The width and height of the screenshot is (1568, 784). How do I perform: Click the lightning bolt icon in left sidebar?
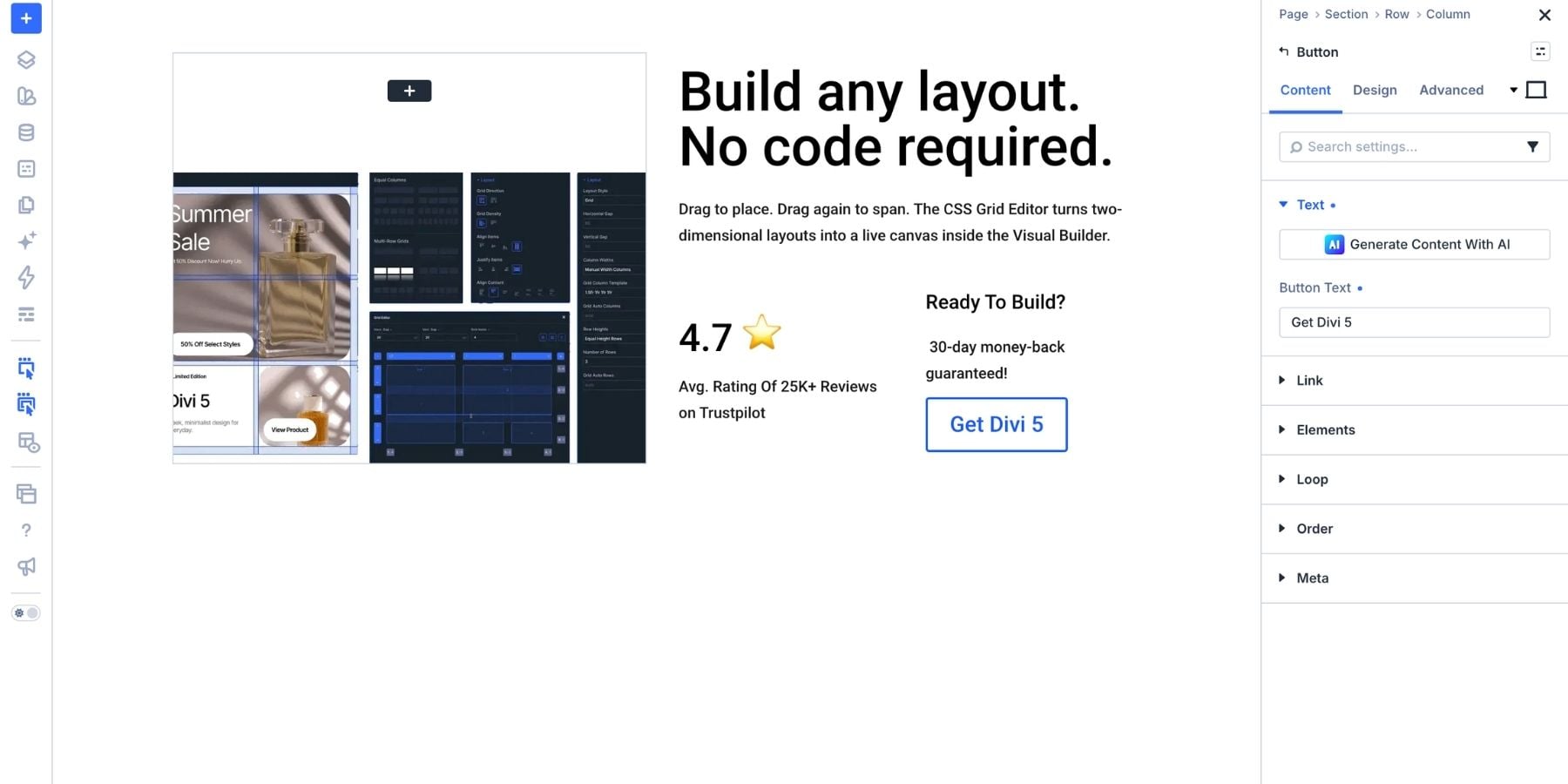(26, 278)
